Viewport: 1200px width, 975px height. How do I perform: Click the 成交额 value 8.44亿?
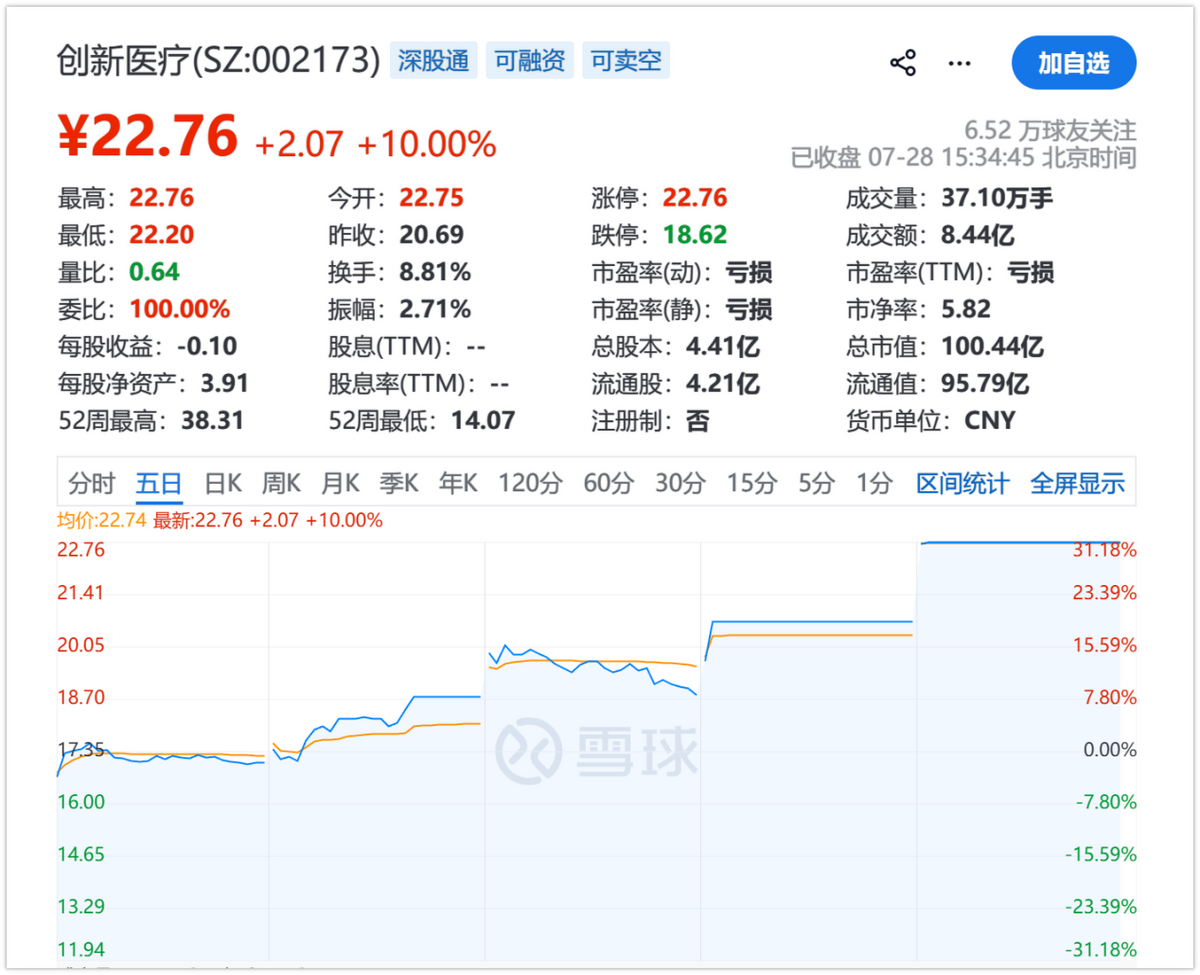click(x=979, y=235)
